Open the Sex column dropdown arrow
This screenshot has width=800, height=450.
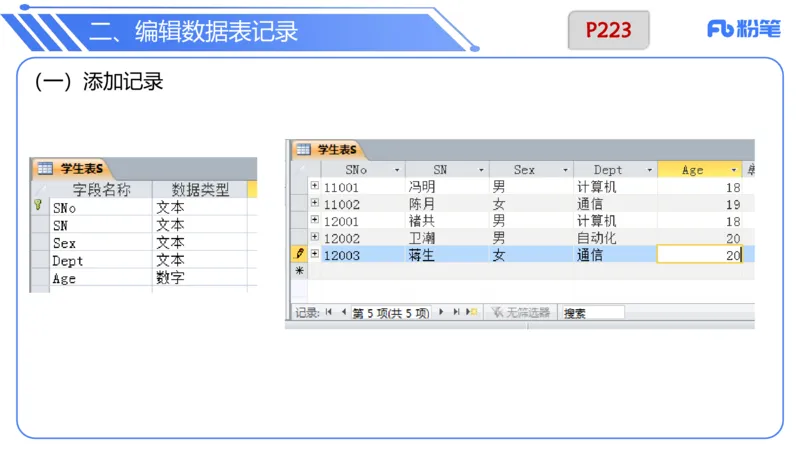(x=565, y=170)
